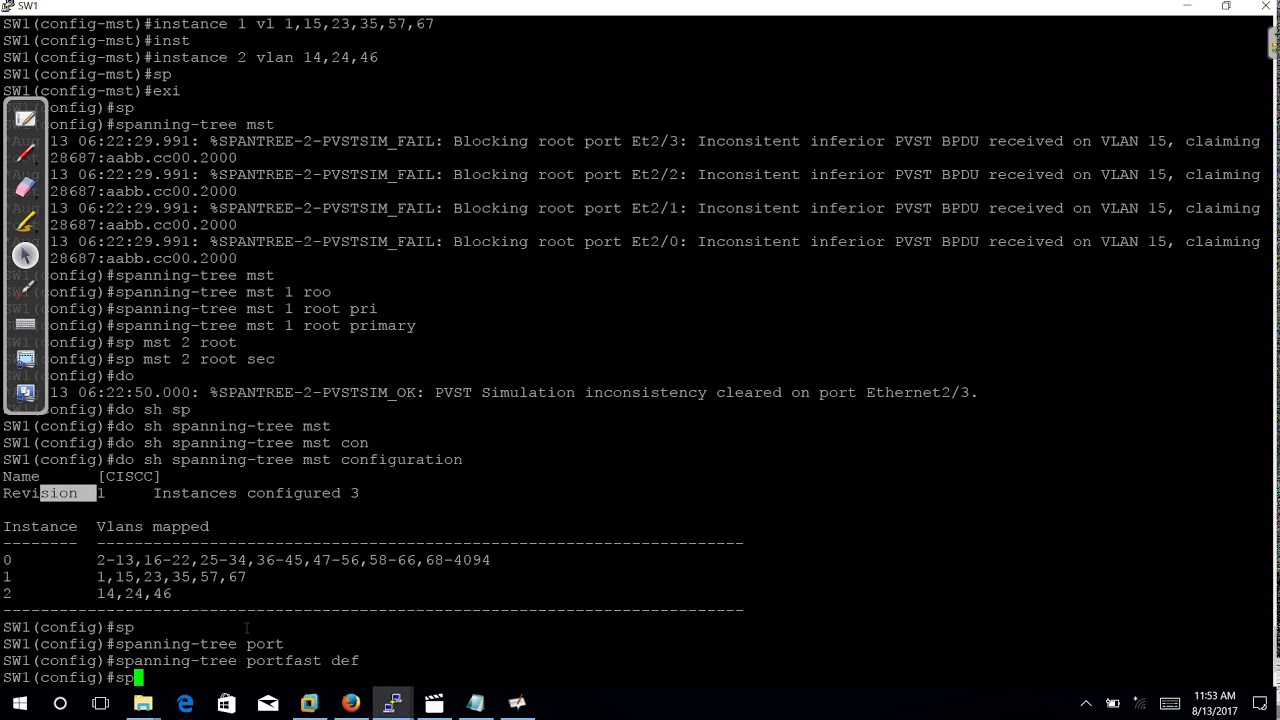Open the clapperboard video app on taskbar

click(x=434, y=704)
